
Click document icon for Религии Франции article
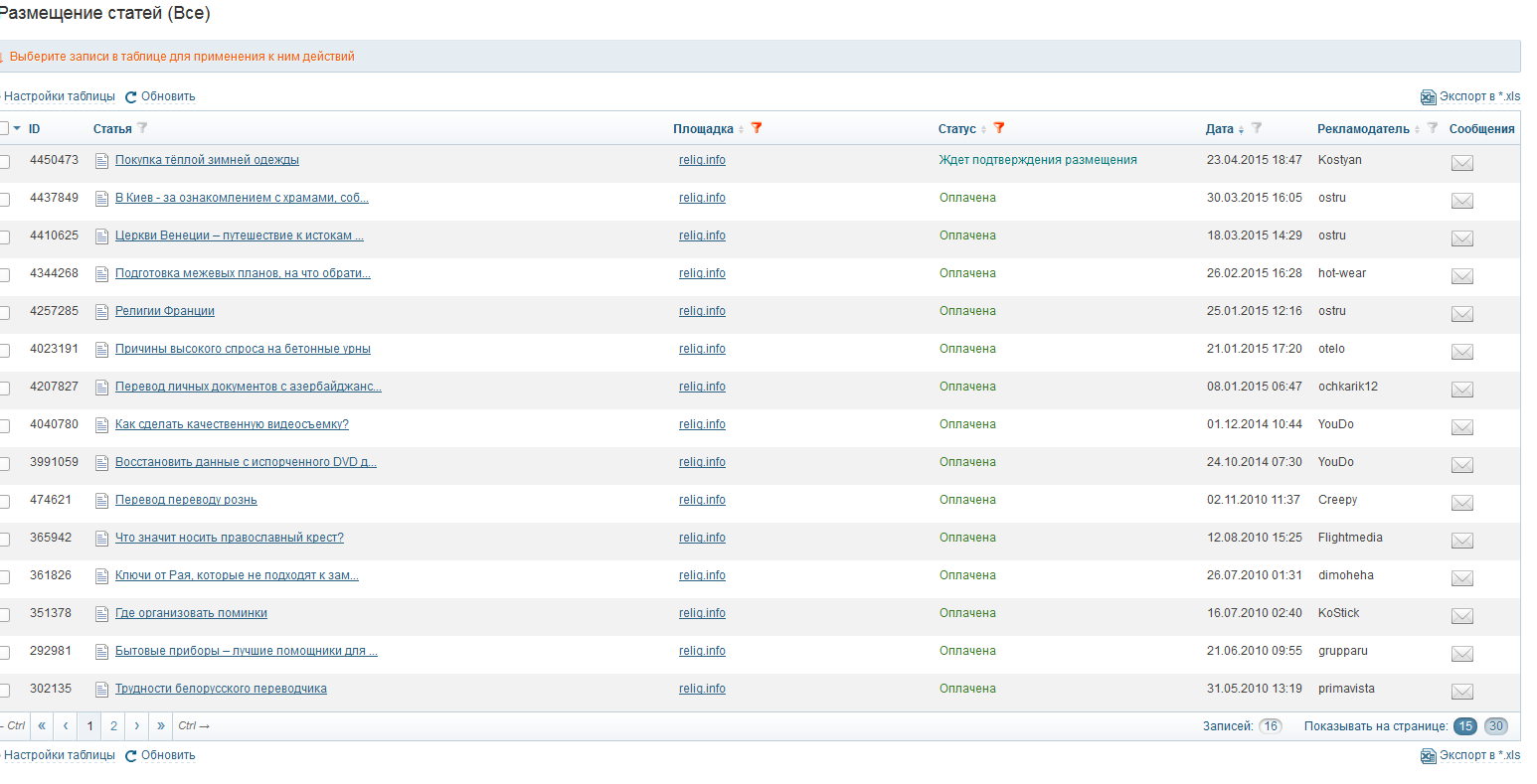click(x=101, y=312)
